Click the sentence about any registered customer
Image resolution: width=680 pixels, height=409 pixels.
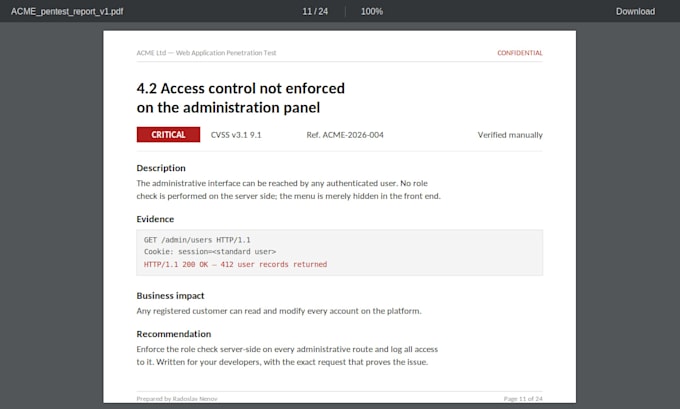point(279,311)
